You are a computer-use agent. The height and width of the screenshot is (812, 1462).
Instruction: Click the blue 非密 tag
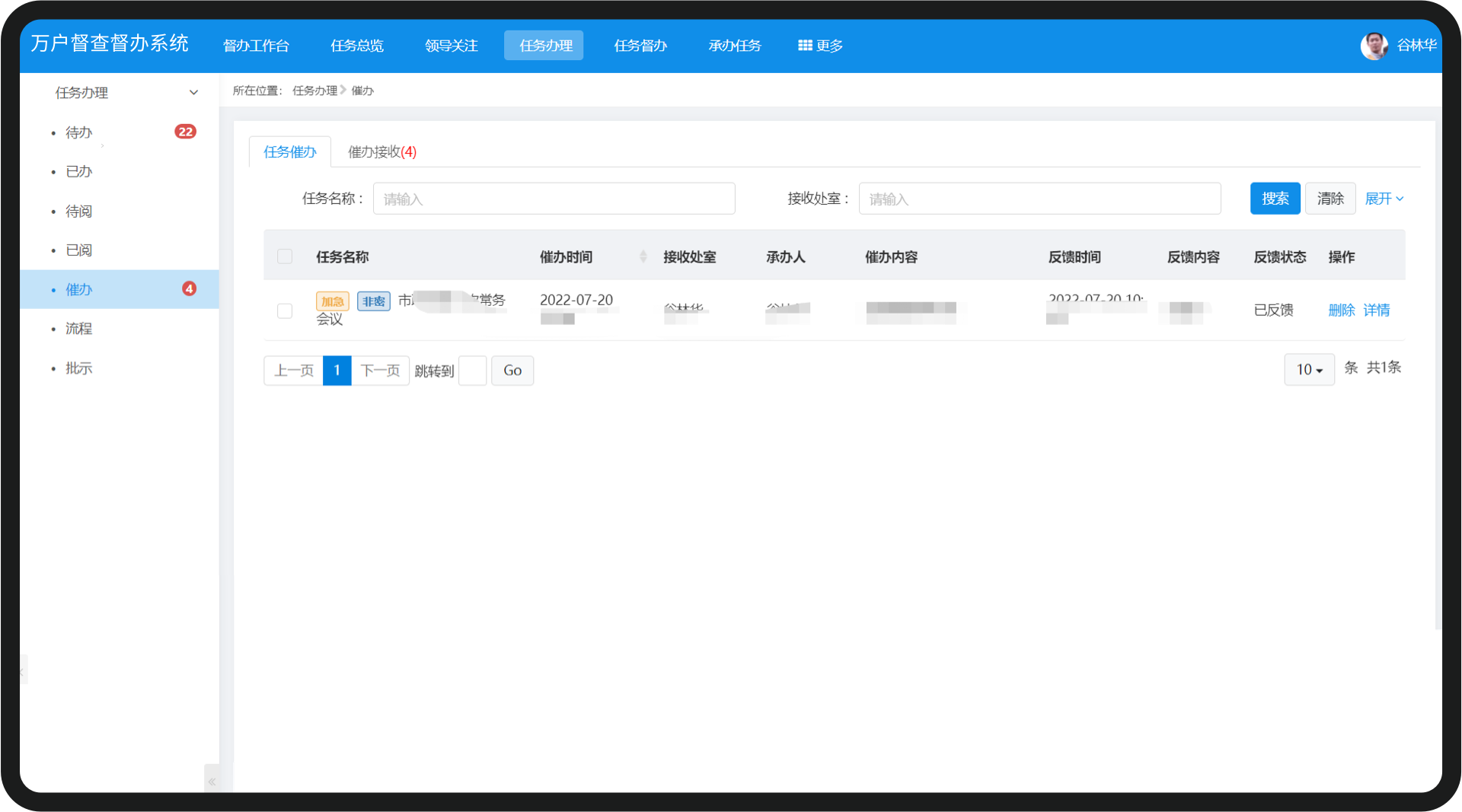pos(374,301)
